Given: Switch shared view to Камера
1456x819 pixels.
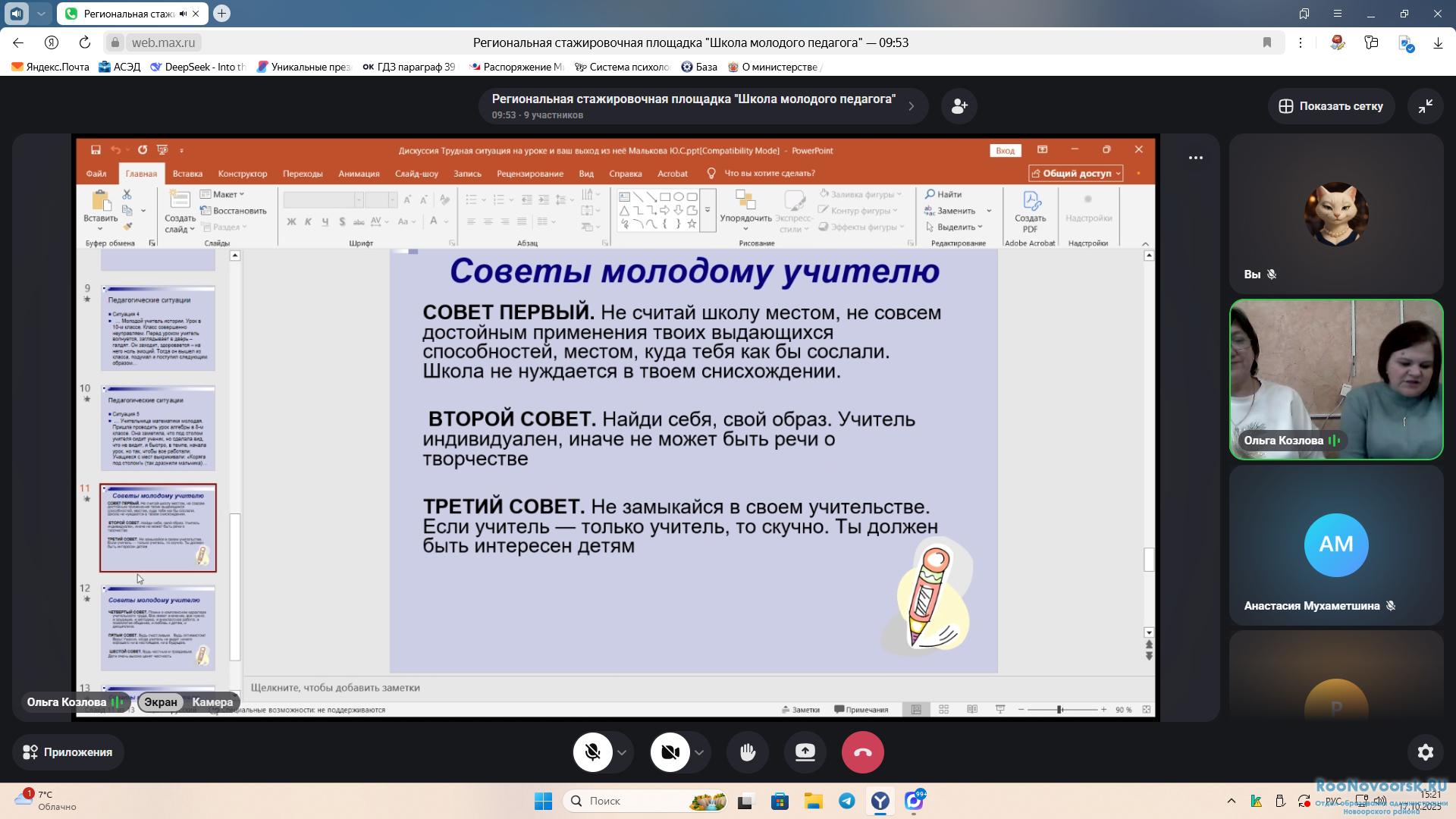Looking at the screenshot, I should (x=212, y=702).
